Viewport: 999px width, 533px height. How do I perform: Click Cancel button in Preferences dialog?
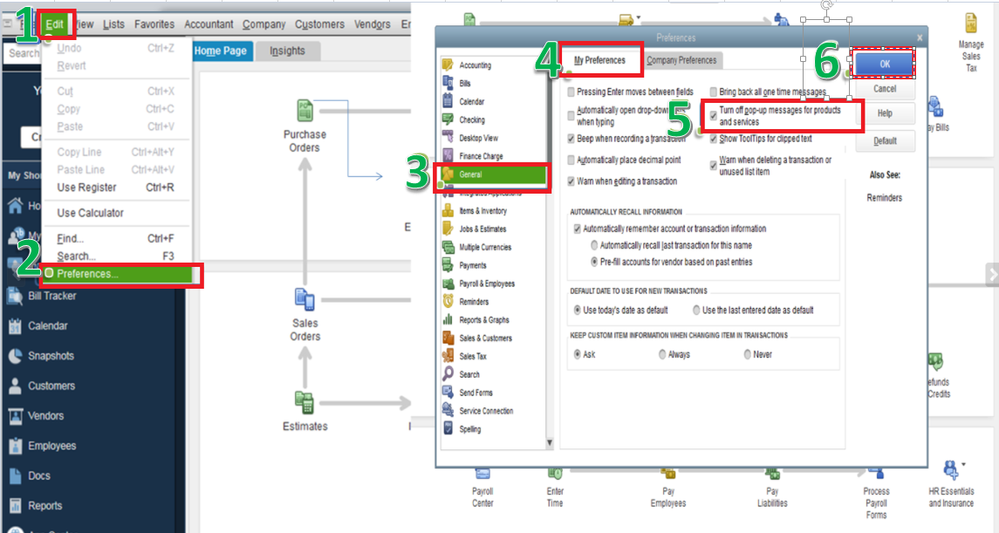pyautogui.click(x=884, y=89)
